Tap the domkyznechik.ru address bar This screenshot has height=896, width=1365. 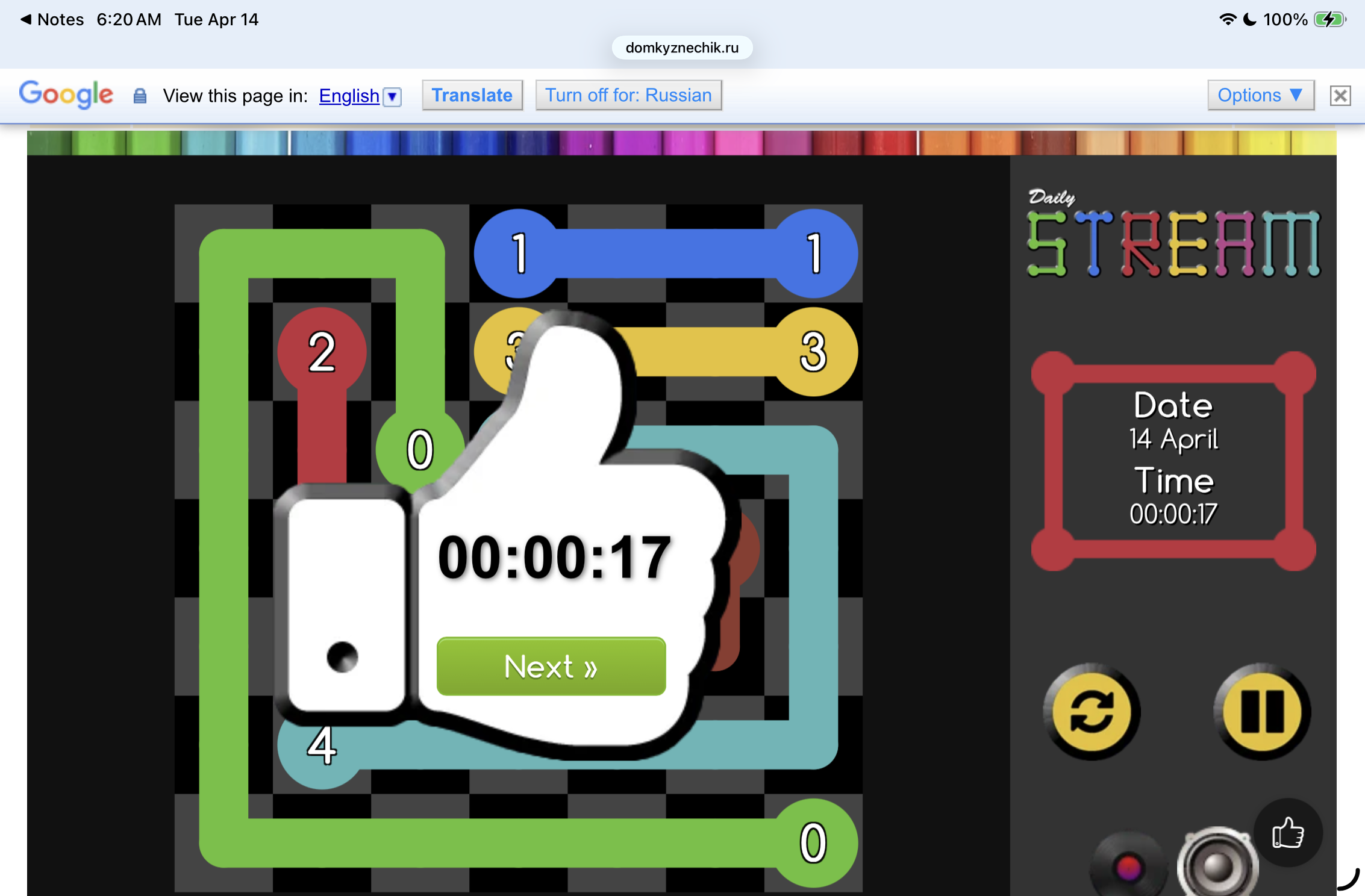[x=682, y=48]
